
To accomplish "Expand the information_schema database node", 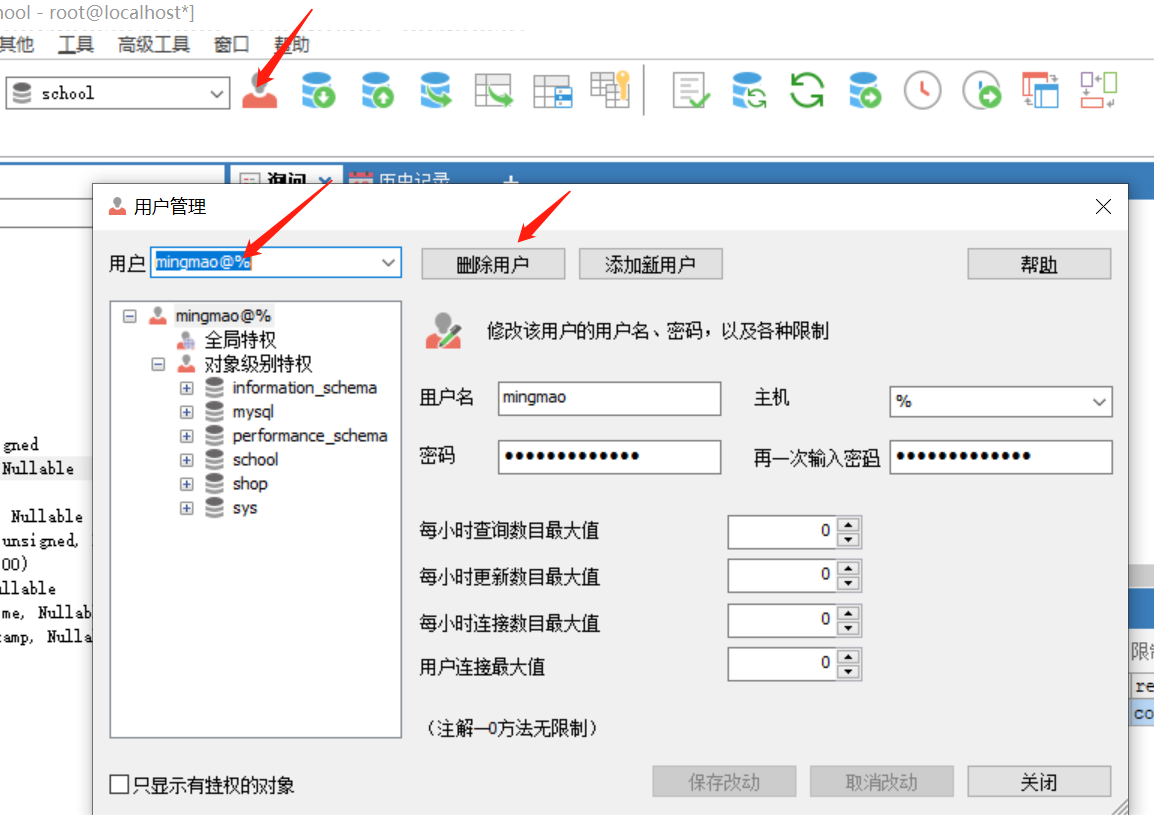I will tap(187, 388).
